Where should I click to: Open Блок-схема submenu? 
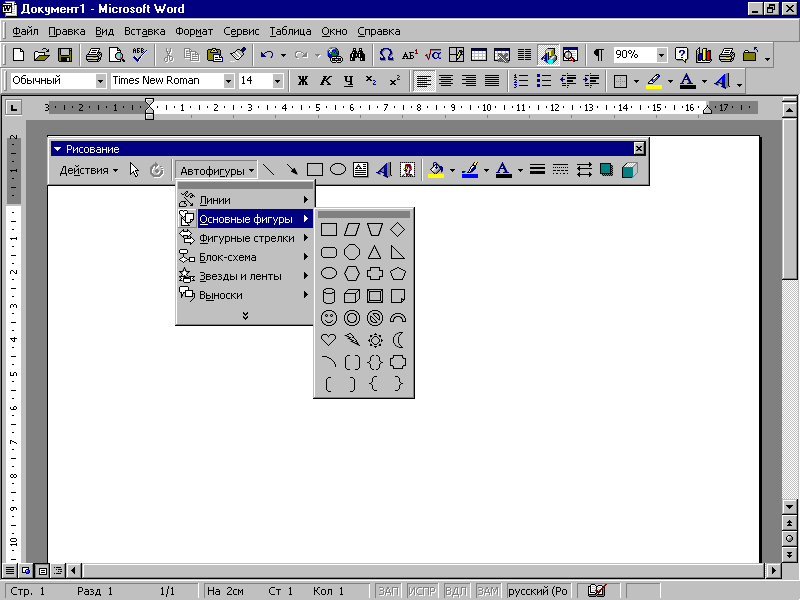tap(245, 257)
